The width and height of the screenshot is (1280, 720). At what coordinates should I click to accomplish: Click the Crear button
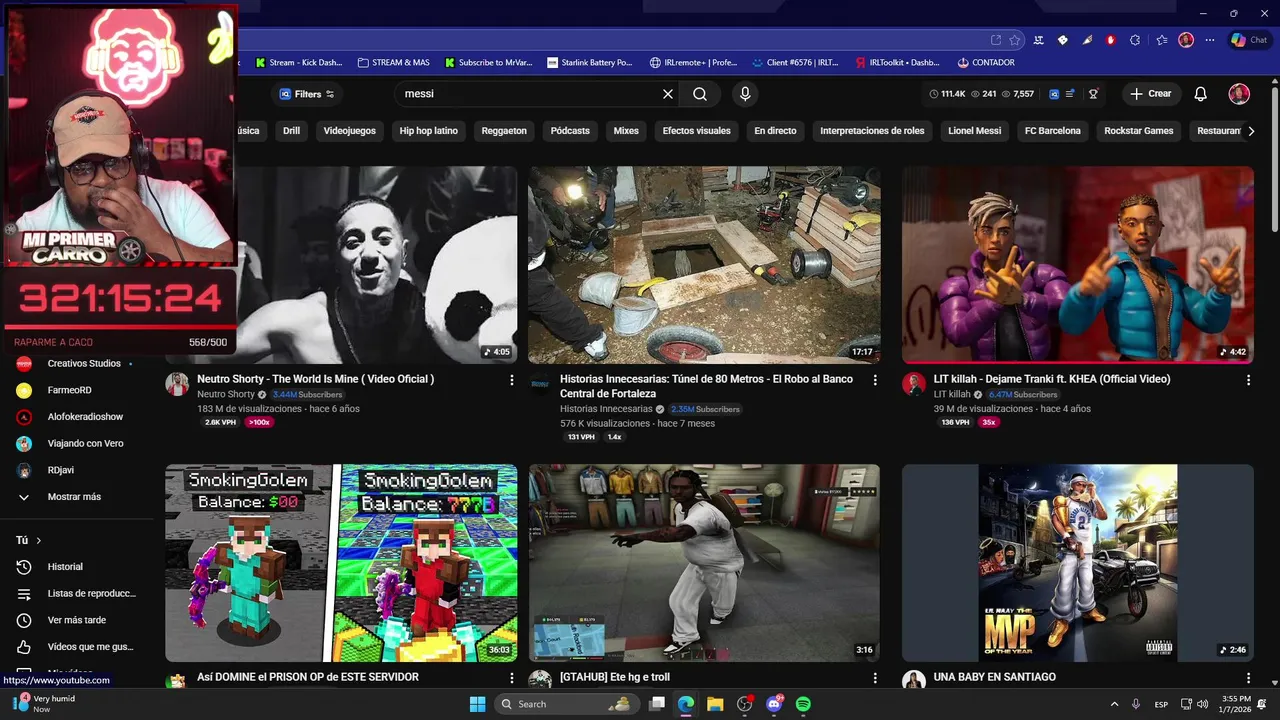tap(1150, 94)
